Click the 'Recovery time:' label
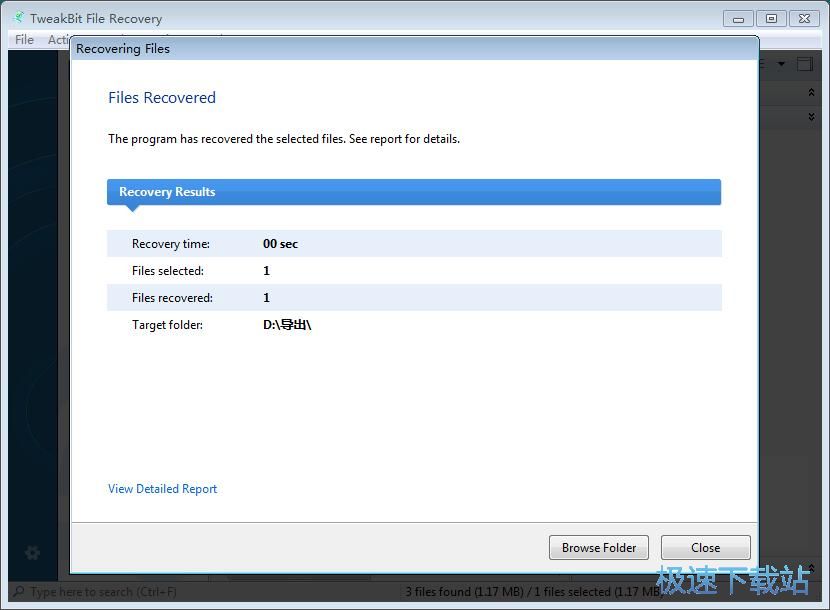Image resolution: width=830 pixels, height=610 pixels. (171, 244)
